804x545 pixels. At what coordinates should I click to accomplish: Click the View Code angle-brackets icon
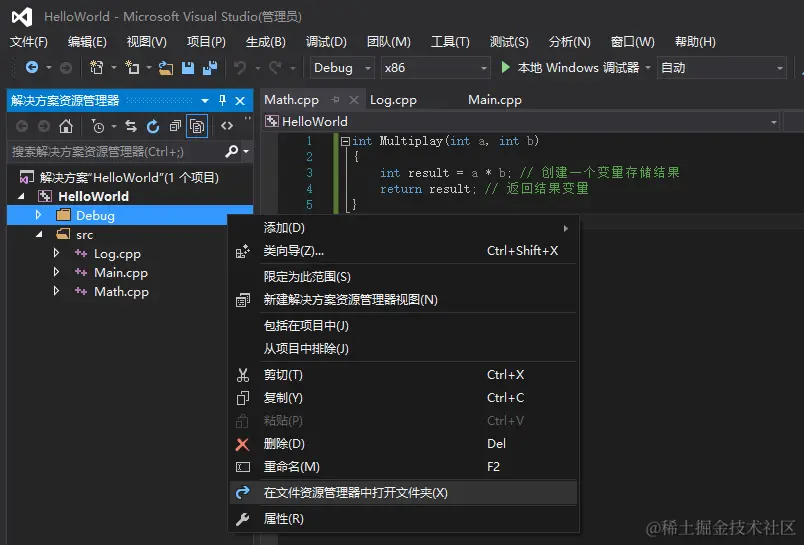click(227, 126)
